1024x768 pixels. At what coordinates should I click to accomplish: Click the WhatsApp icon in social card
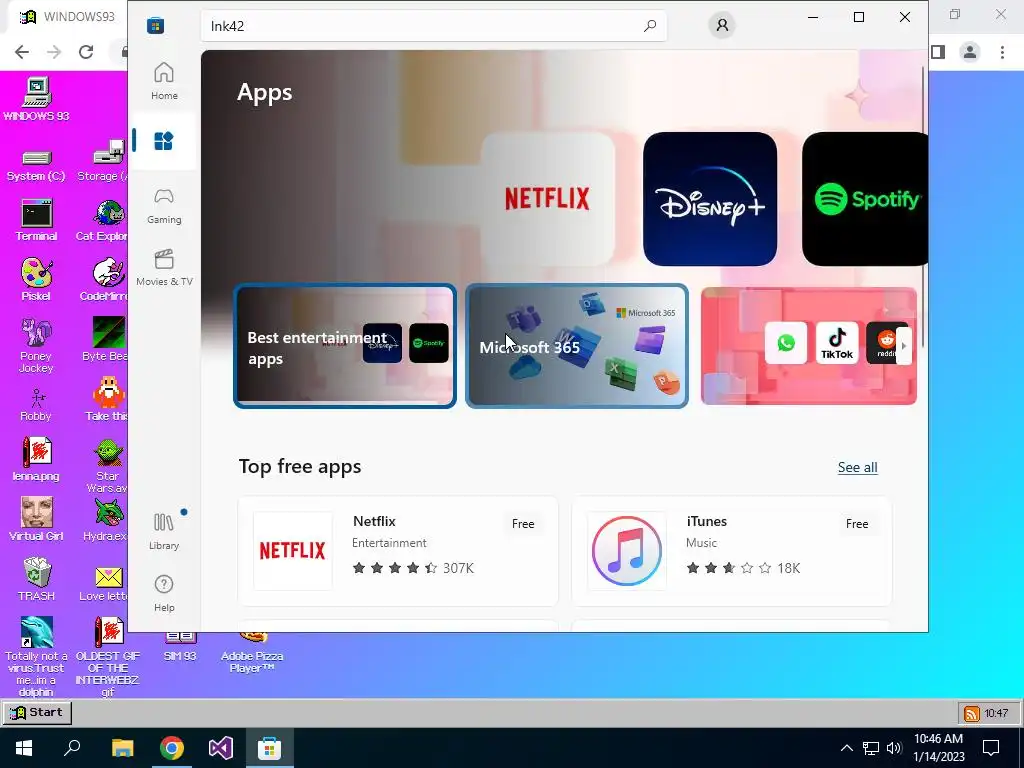coord(786,343)
